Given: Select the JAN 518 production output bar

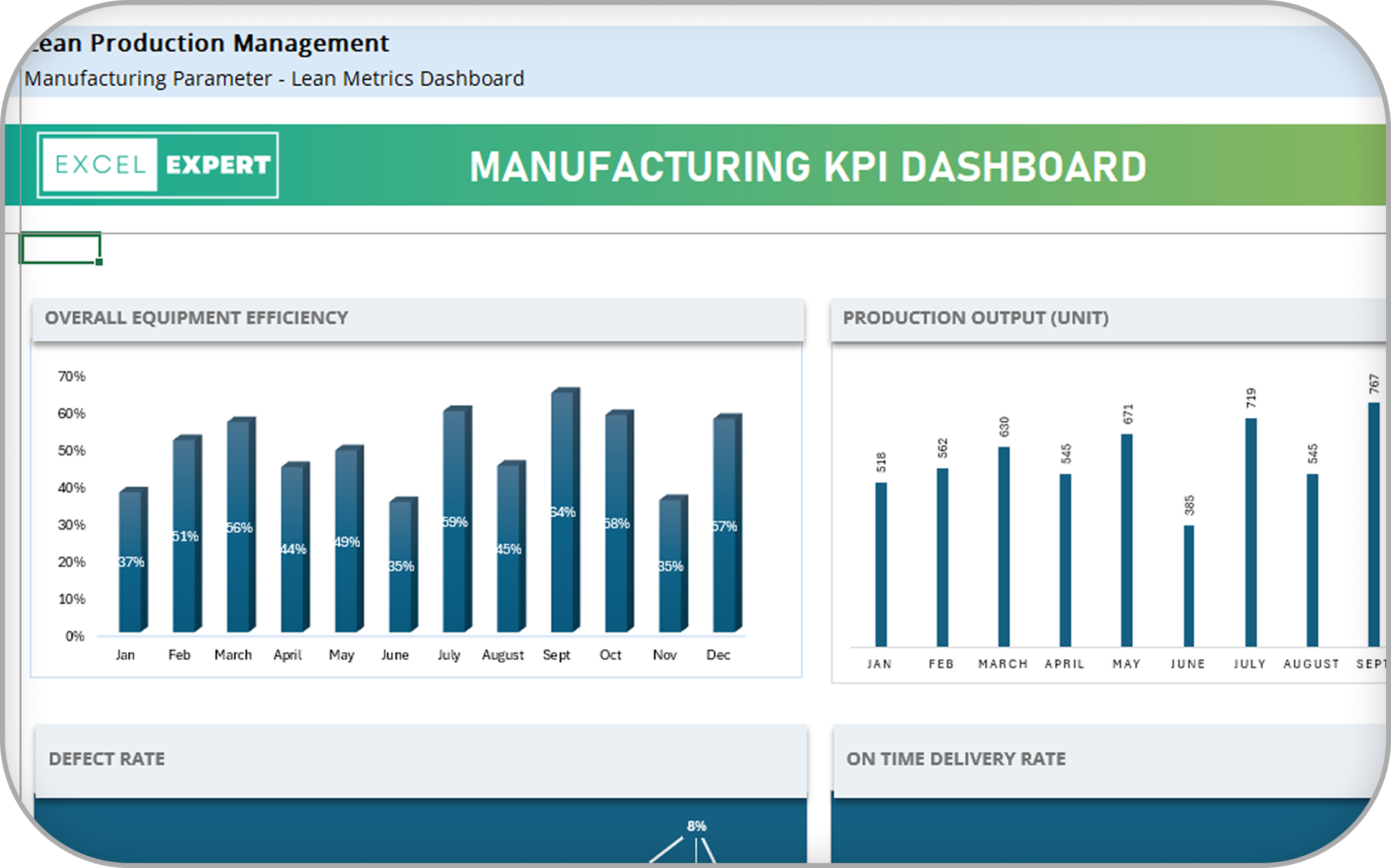Looking at the screenshot, I should 881,564.
